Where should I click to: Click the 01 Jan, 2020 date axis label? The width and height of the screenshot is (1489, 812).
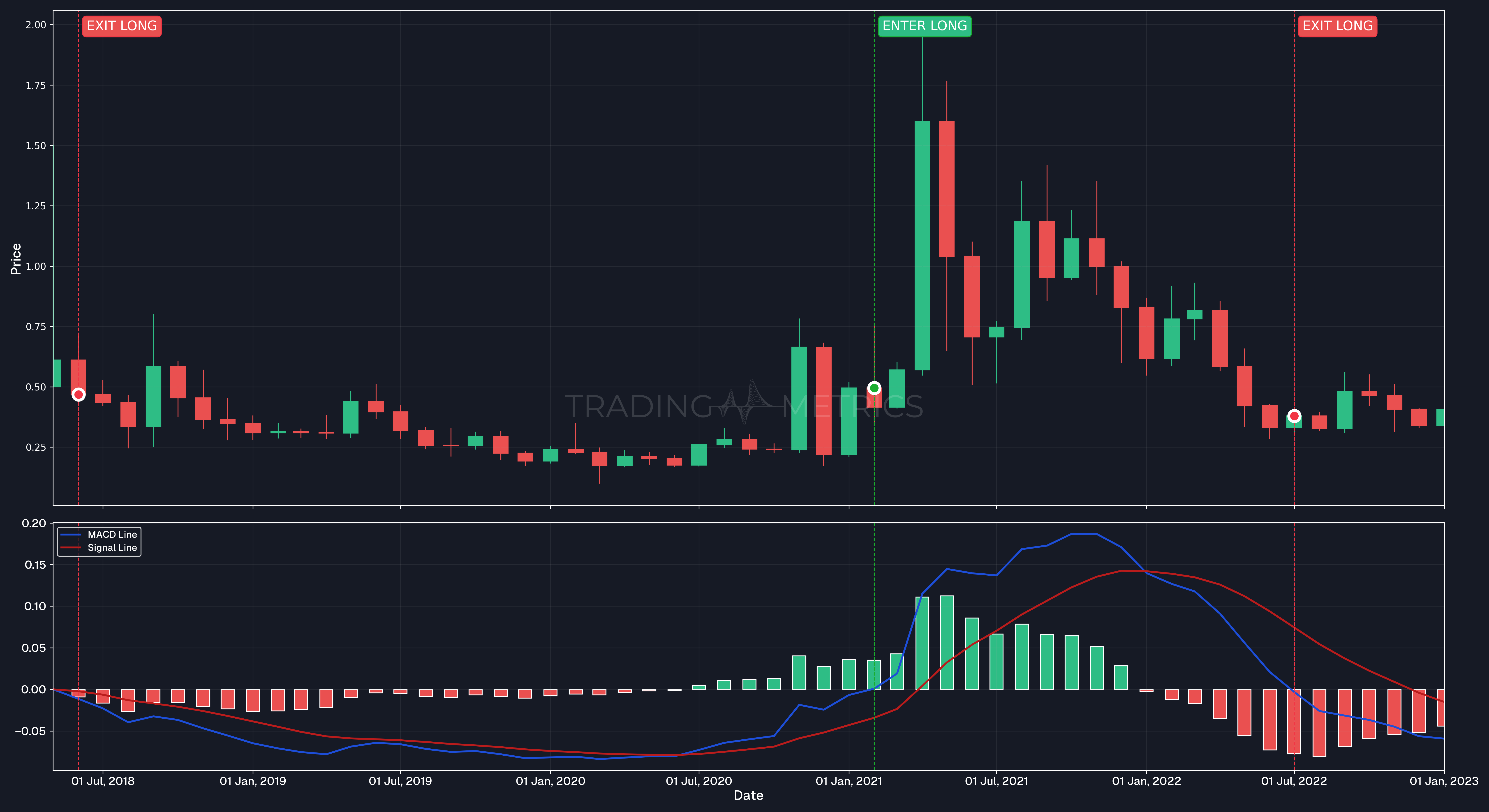pos(550,781)
